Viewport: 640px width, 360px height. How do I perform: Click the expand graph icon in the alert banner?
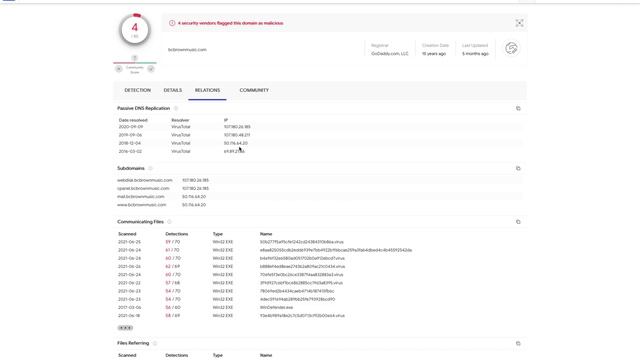[519, 23]
